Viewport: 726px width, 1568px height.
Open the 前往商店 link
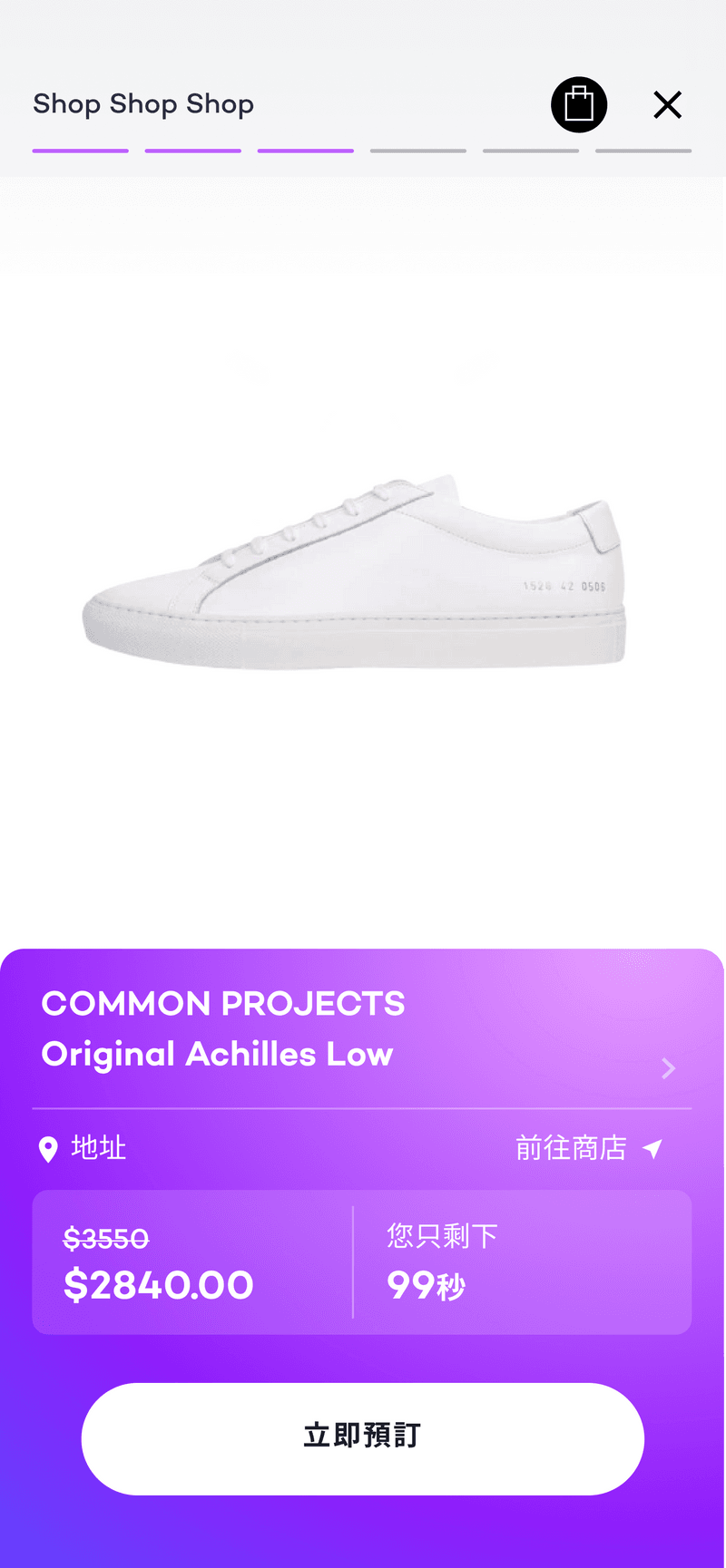[x=571, y=1148]
